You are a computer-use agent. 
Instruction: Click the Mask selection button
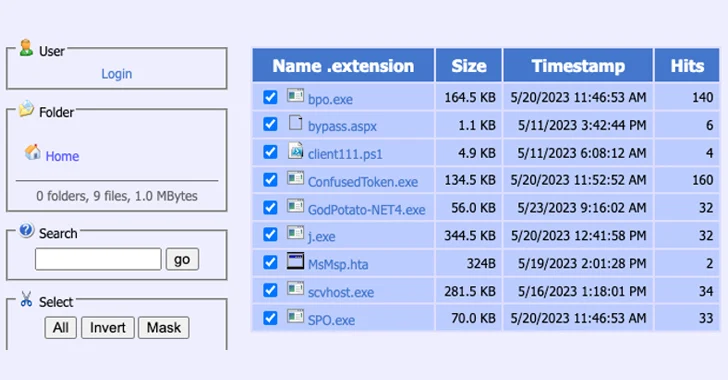pos(163,328)
